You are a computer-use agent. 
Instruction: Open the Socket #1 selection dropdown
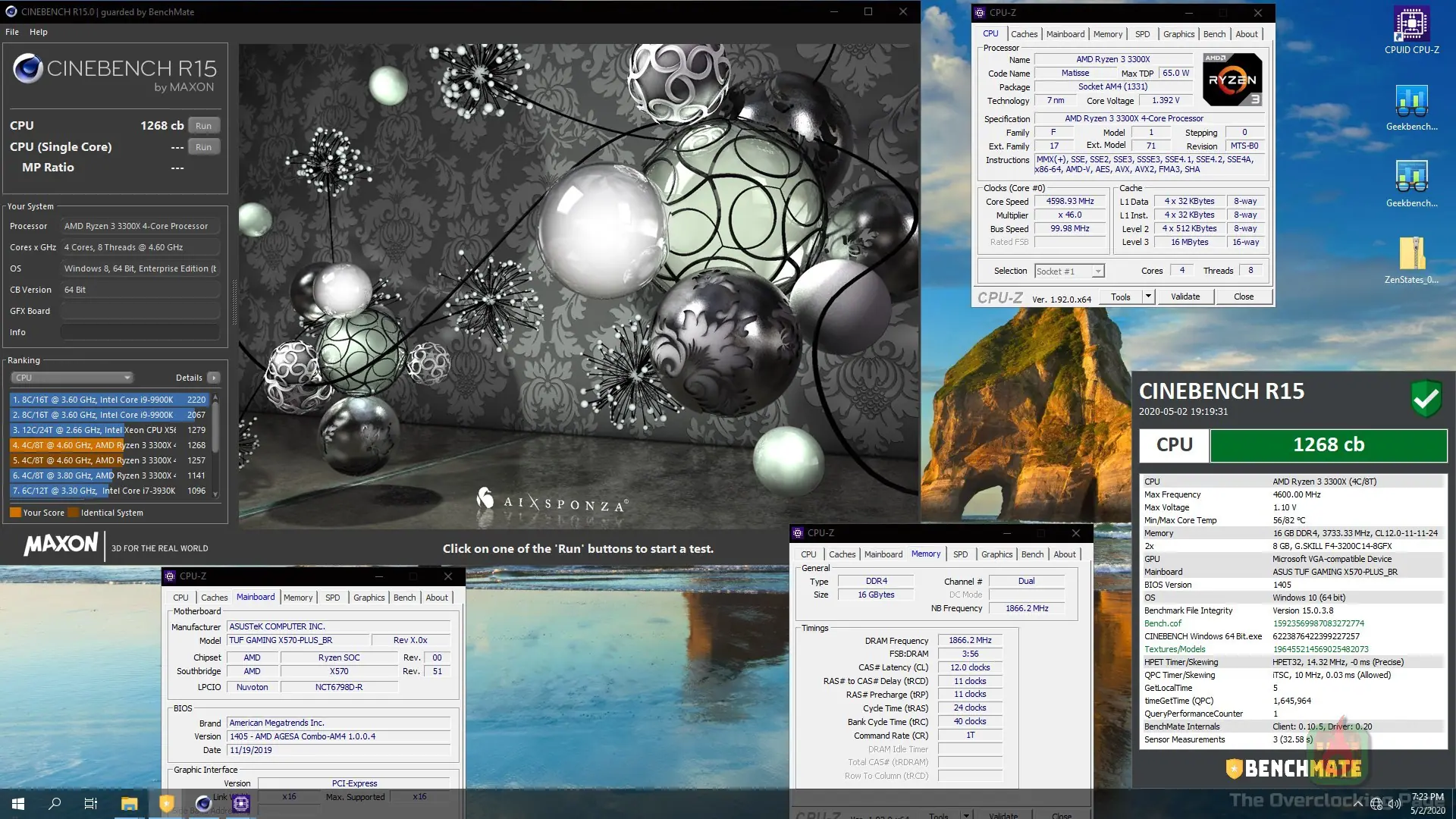point(1069,271)
